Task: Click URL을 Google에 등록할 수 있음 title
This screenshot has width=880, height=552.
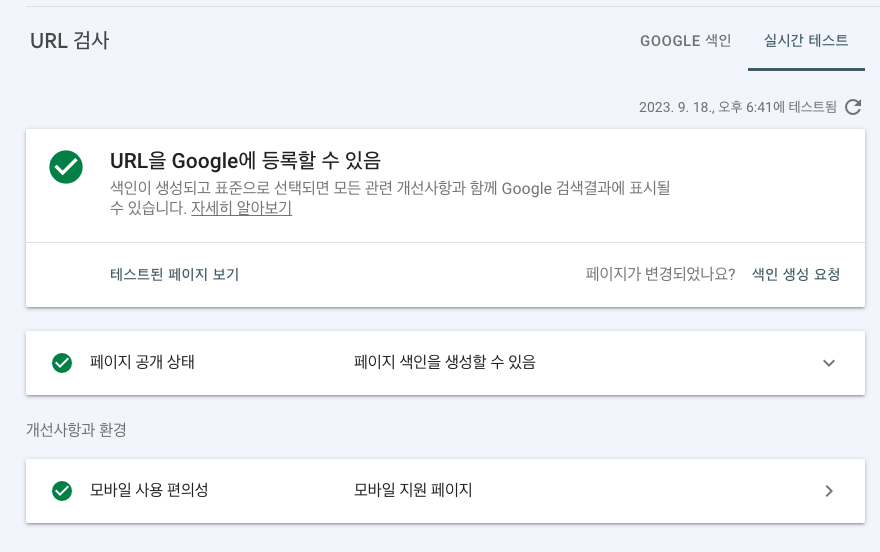Action: tap(245, 161)
